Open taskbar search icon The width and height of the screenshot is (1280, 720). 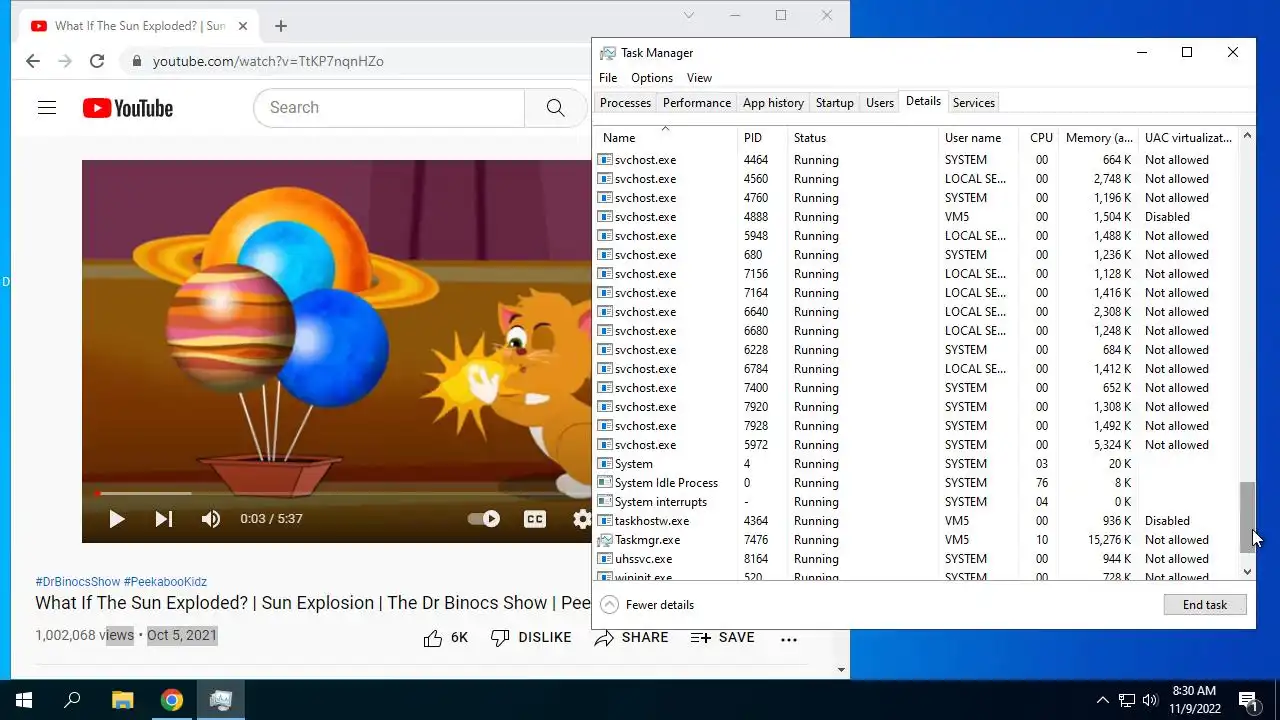72,700
